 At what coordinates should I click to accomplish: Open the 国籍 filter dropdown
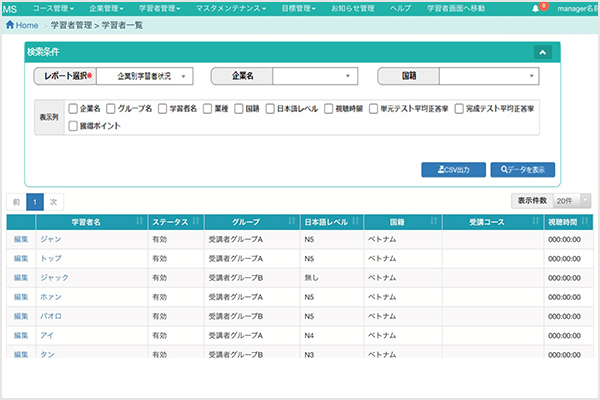pos(488,75)
